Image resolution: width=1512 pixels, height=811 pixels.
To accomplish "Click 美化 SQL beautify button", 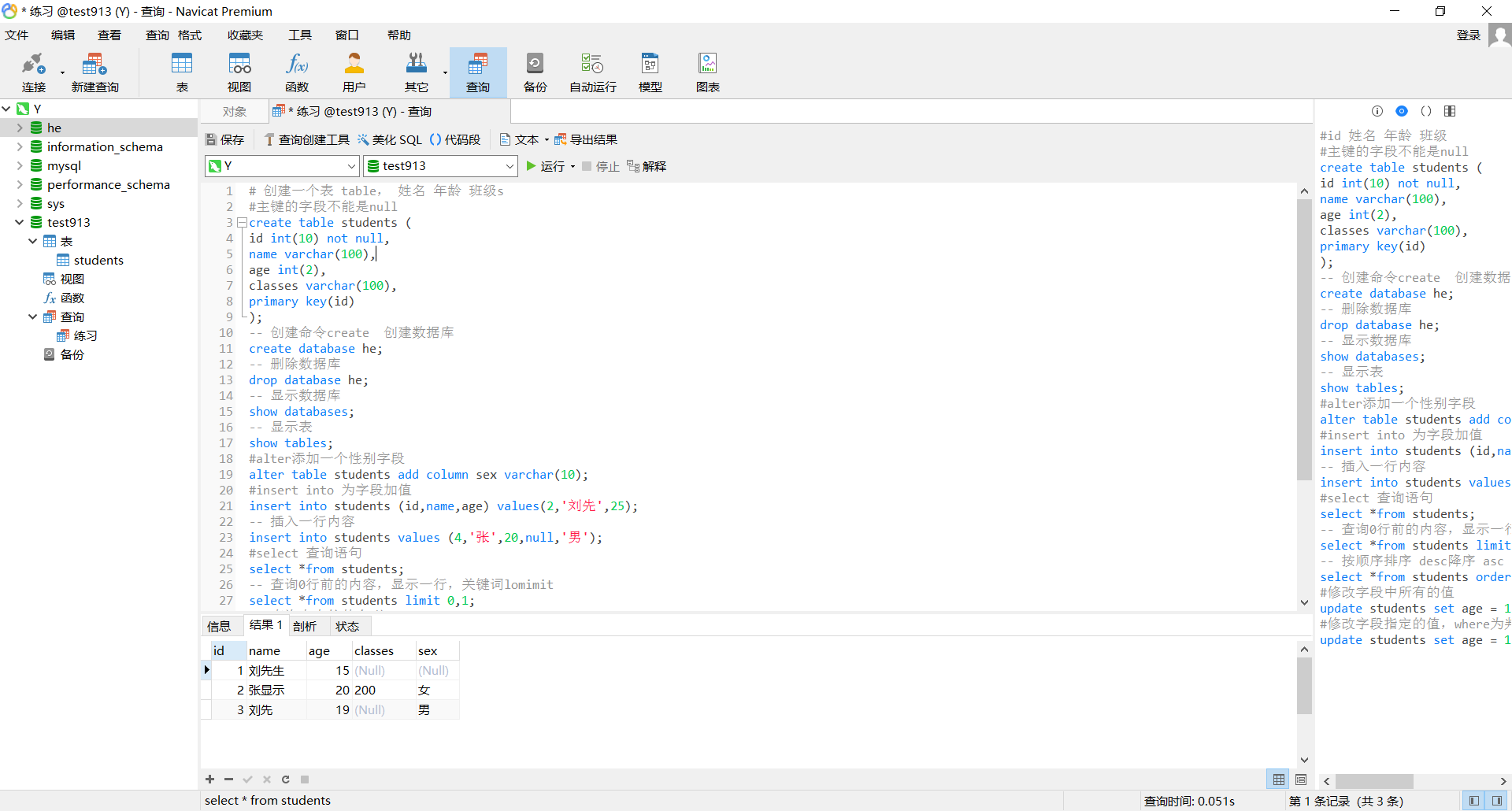I will tap(390, 139).
